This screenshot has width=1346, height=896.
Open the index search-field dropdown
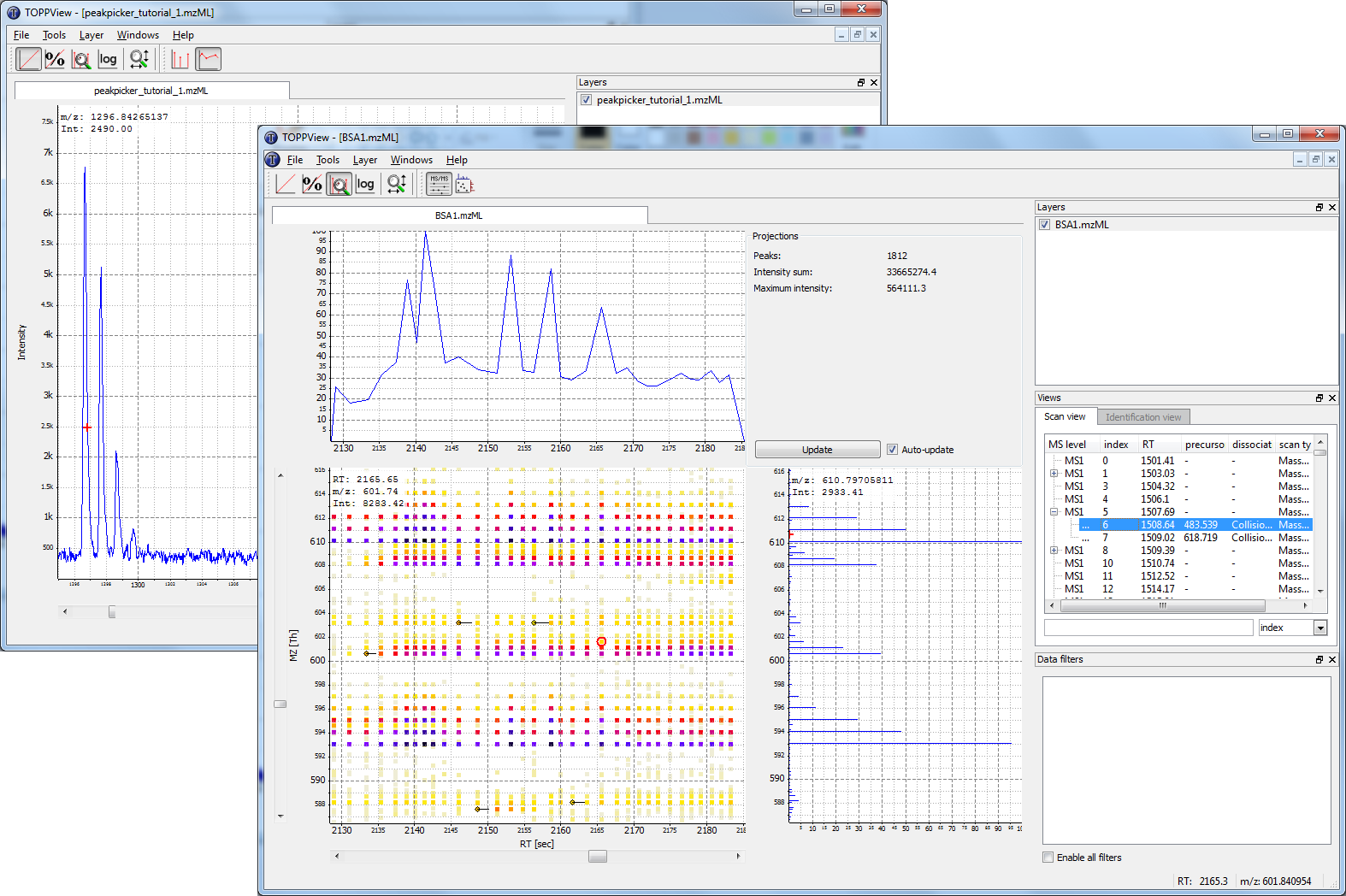(1320, 628)
